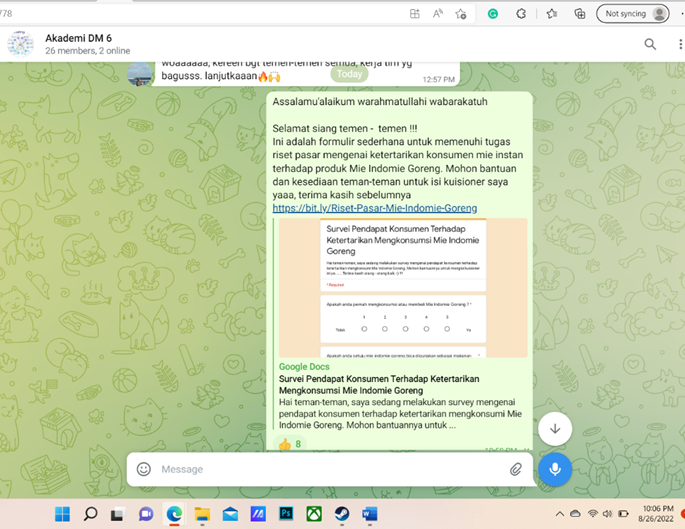Open the volume speaker tray icon

click(608, 514)
